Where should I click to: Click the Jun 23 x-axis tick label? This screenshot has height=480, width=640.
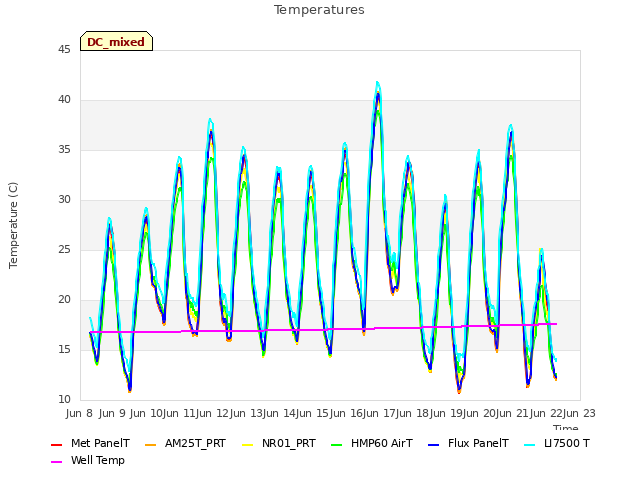point(579,413)
